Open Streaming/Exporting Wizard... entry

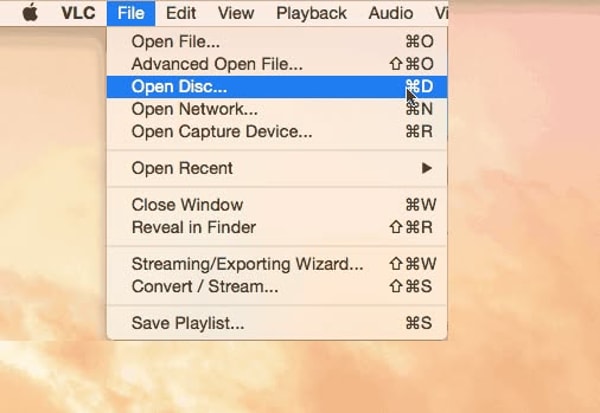click(x=277, y=264)
